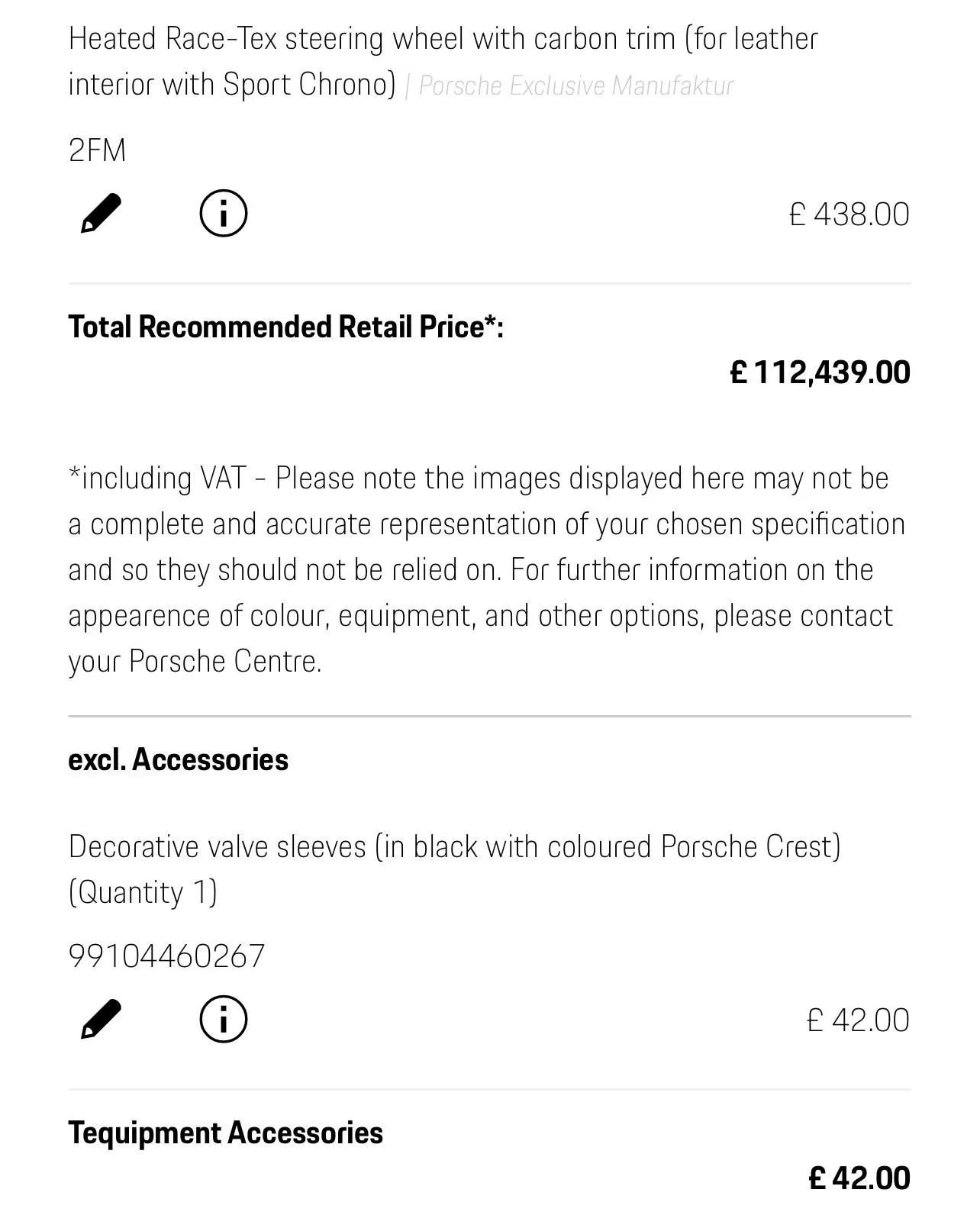This screenshot has height=1228, width=980.
Task: Select part number 99104460267
Action: (x=167, y=956)
